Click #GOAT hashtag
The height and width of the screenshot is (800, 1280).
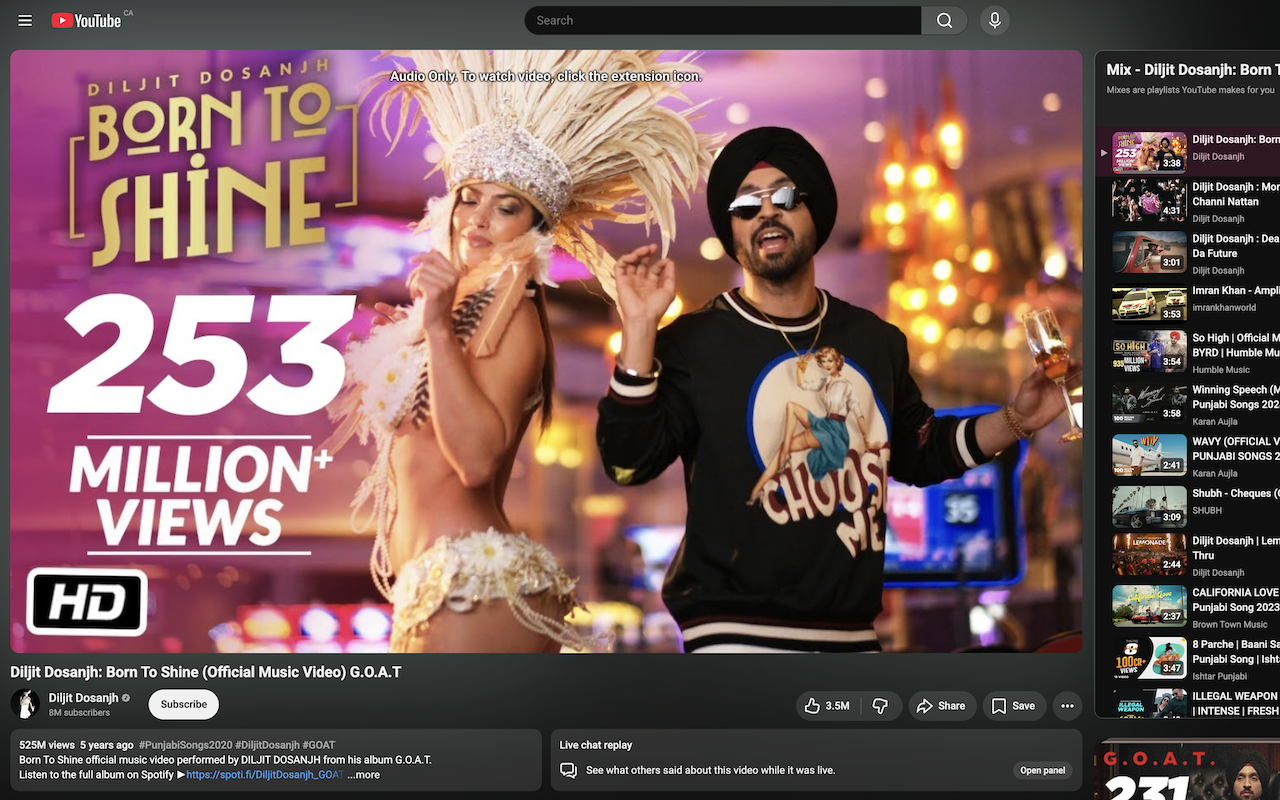319,745
